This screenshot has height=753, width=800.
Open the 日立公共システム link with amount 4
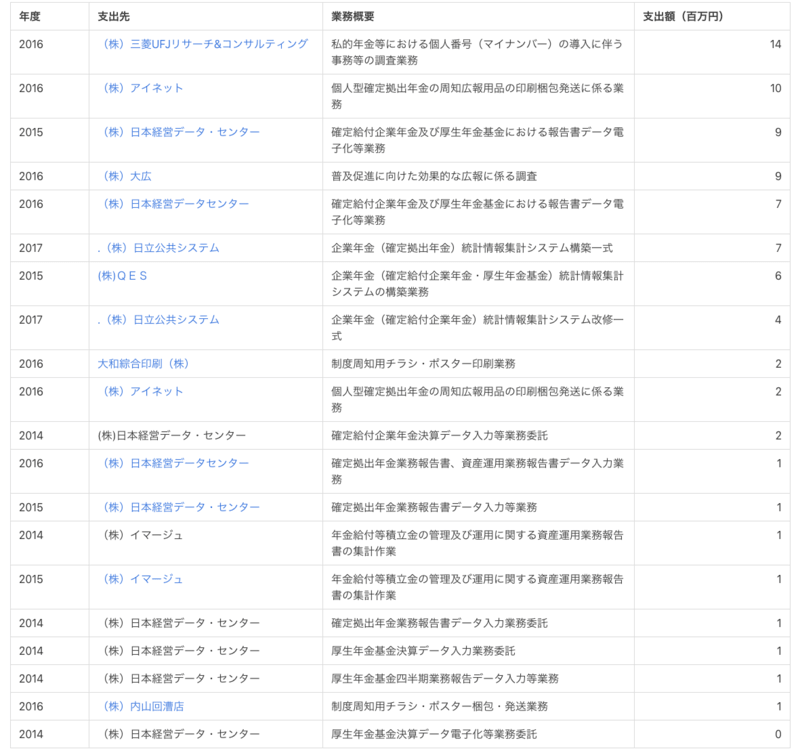(x=158, y=319)
